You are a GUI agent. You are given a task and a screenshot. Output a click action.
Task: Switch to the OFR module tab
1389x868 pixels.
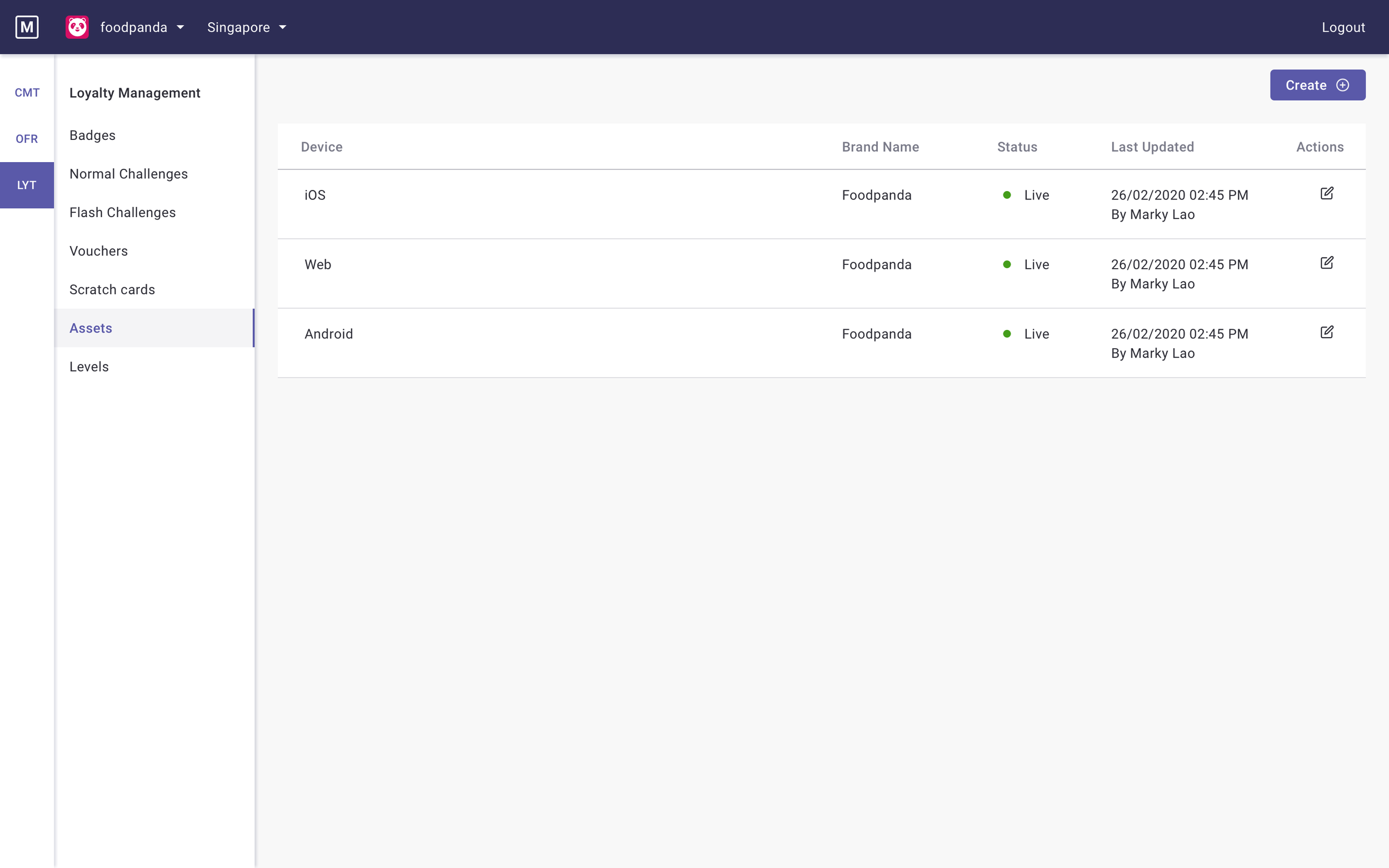click(x=27, y=139)
